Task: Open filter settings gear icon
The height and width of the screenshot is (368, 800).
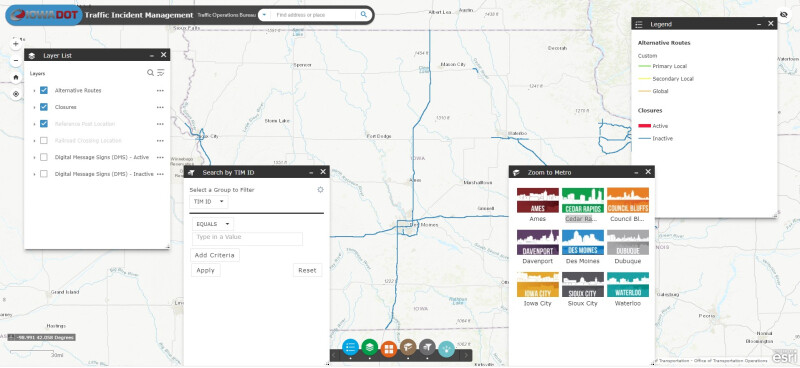Action: pyautogui.click(x=320, y=189)
